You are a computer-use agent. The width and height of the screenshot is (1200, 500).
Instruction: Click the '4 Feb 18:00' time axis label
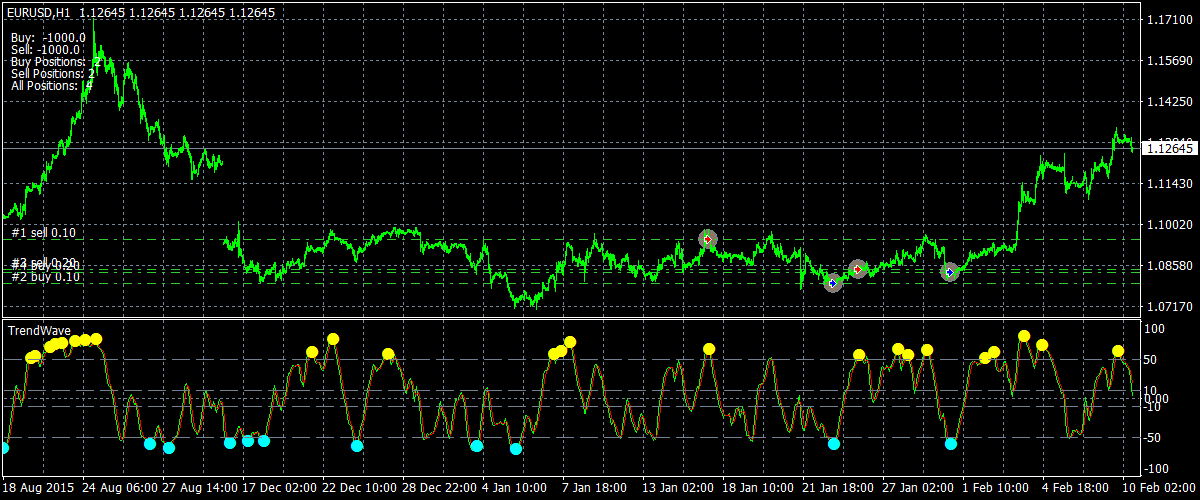click(x=1076, y=488)
